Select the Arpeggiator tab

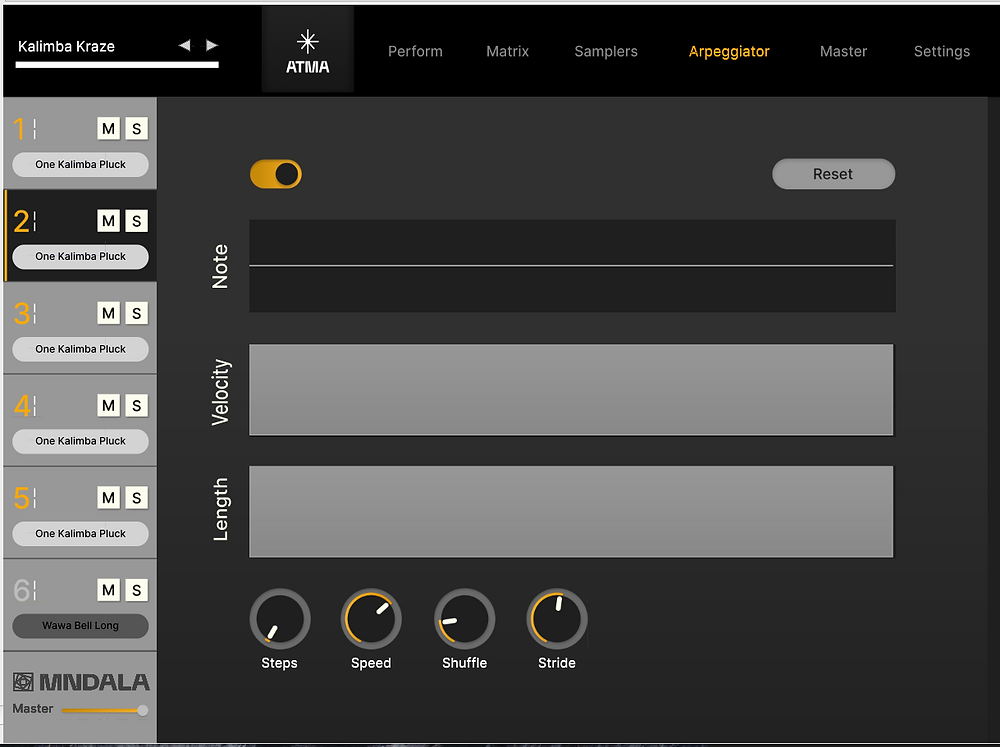(x=729, y=52)
